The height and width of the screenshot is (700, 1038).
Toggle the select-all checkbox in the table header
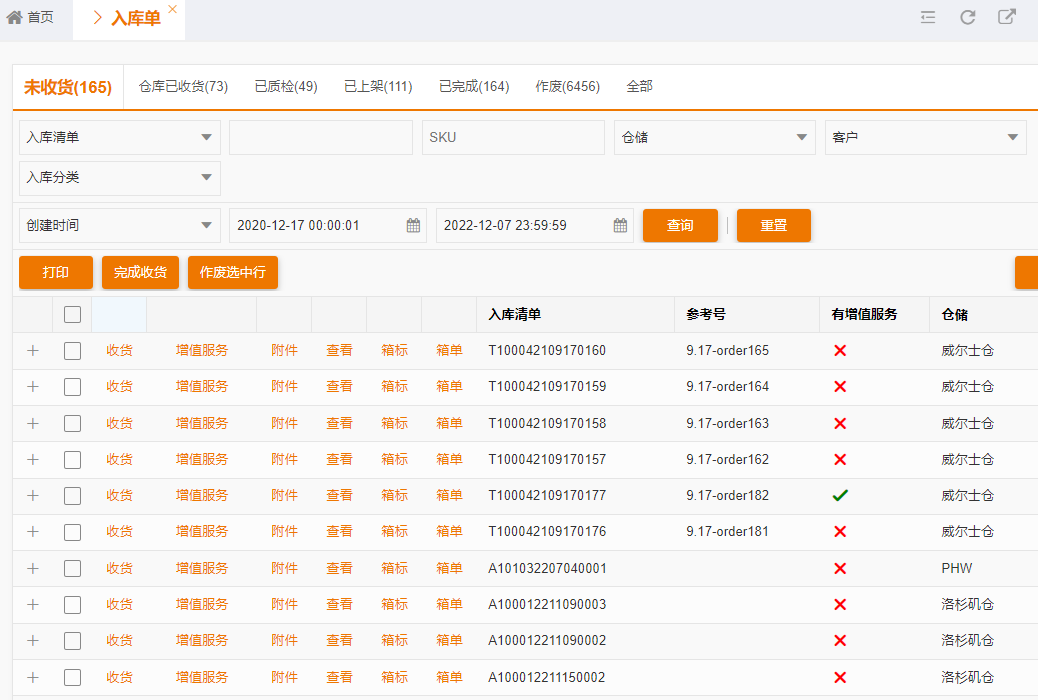click(x=72, y=315)
